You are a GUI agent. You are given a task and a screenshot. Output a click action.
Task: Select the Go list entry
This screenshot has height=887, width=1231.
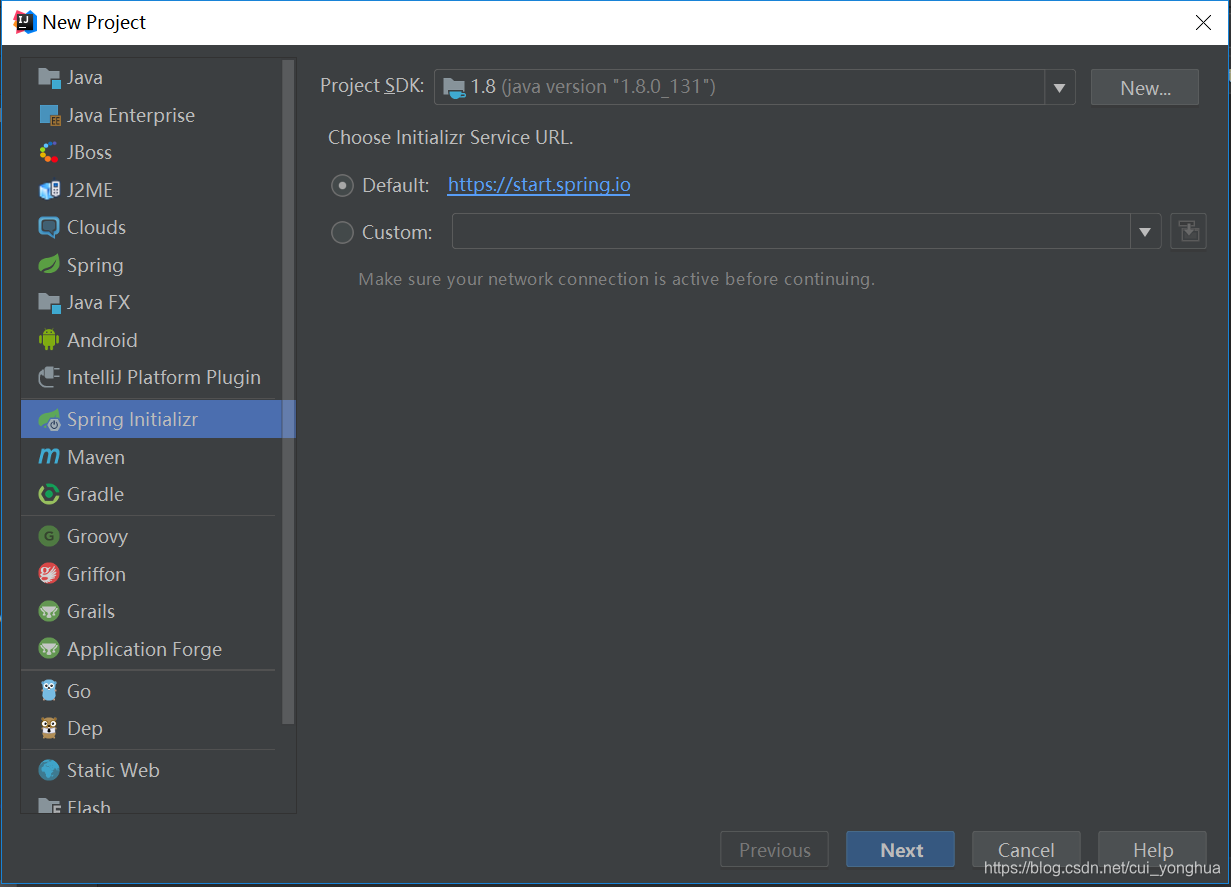click(151, 691)
